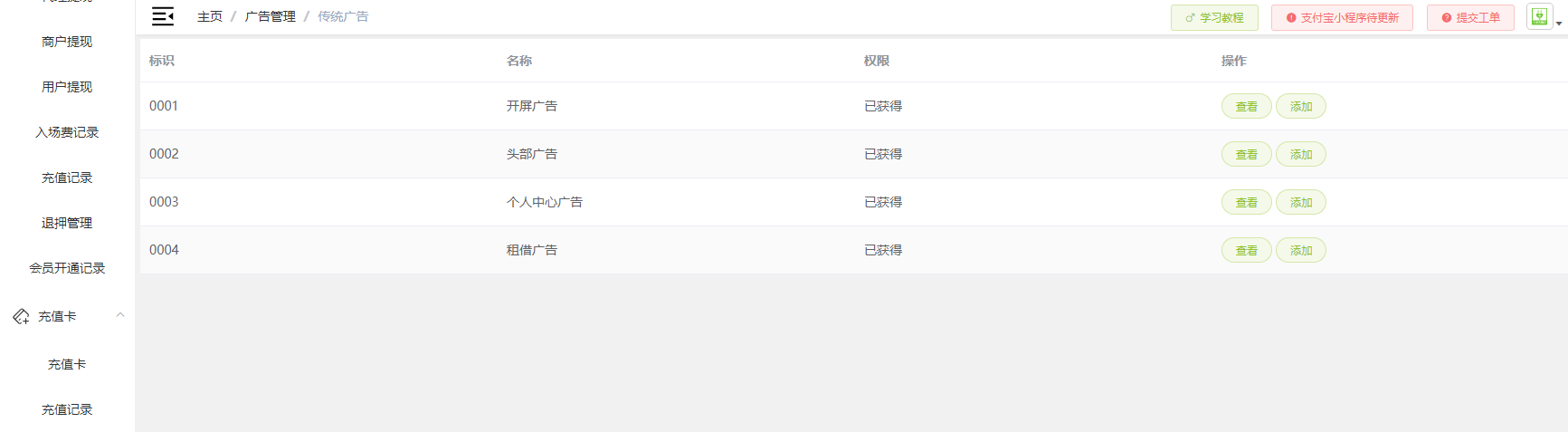Open the avatar dropdown caret

(x=1559, y=23)
